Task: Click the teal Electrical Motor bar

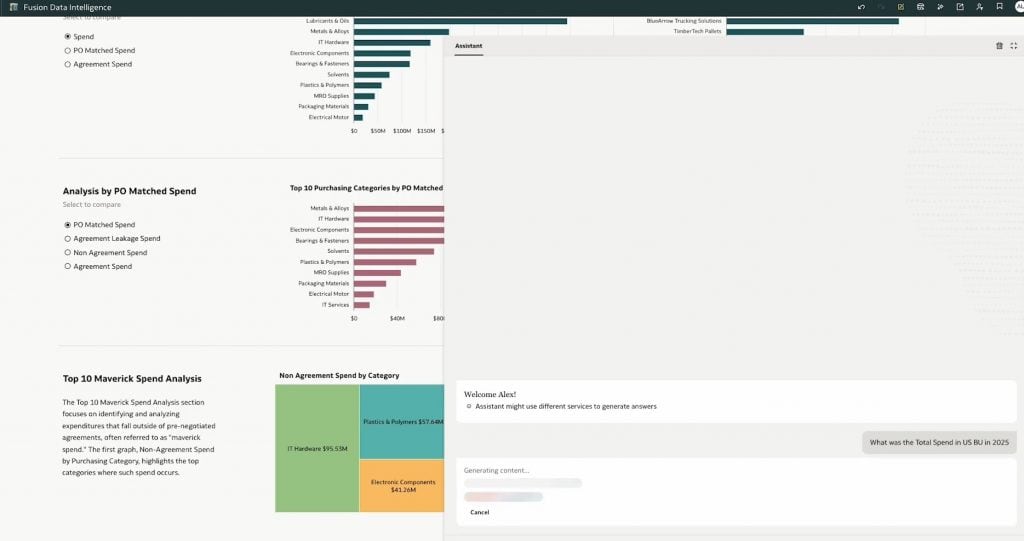Action: coord(358,118)
